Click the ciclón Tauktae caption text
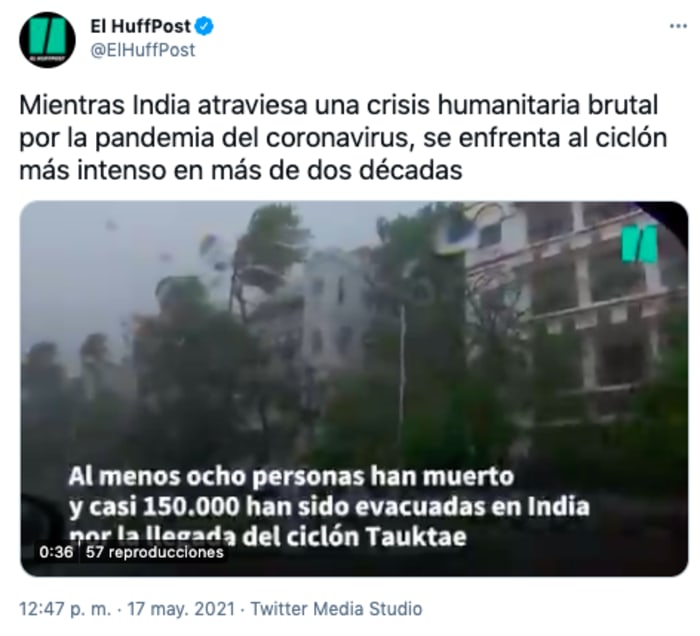 tap(376, 536)
